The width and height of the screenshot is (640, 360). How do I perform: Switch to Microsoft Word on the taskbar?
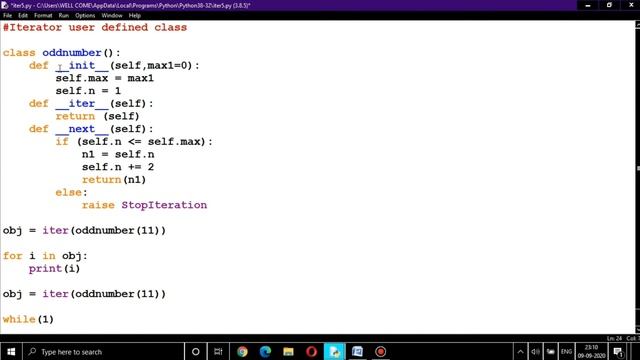(x=357, y=351)
